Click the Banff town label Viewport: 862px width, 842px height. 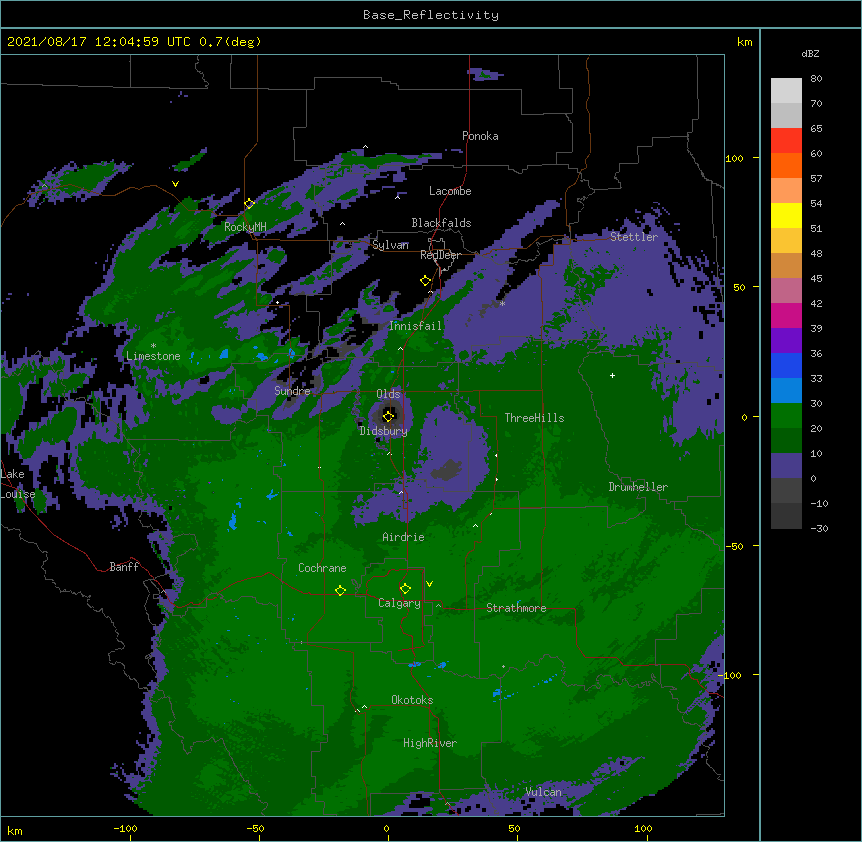124,567
